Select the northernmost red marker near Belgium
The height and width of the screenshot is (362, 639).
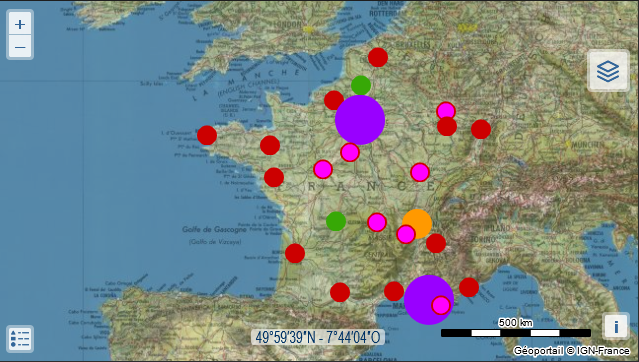pos(378,57)
